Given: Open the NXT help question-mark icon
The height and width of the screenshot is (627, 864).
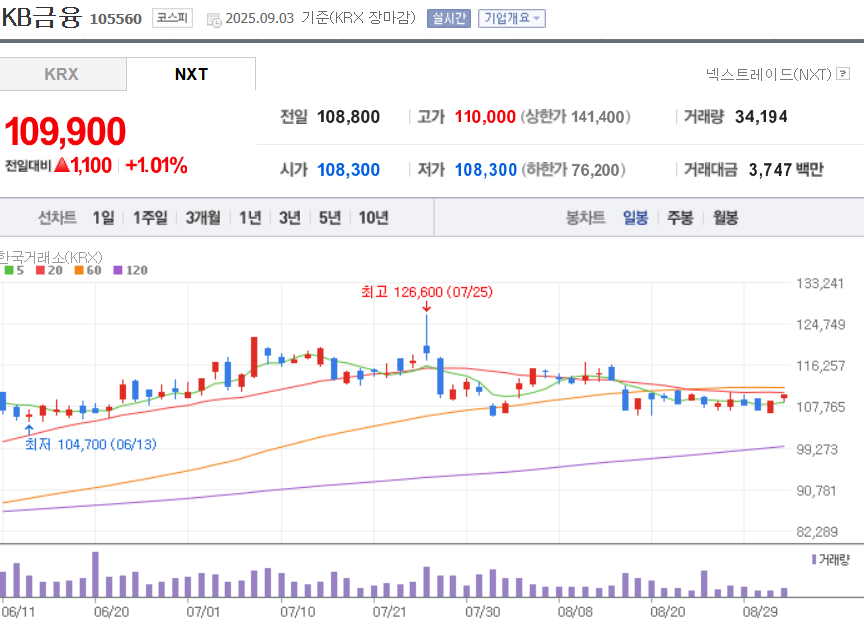Looking at the screenshot, I should coord(843,73).
